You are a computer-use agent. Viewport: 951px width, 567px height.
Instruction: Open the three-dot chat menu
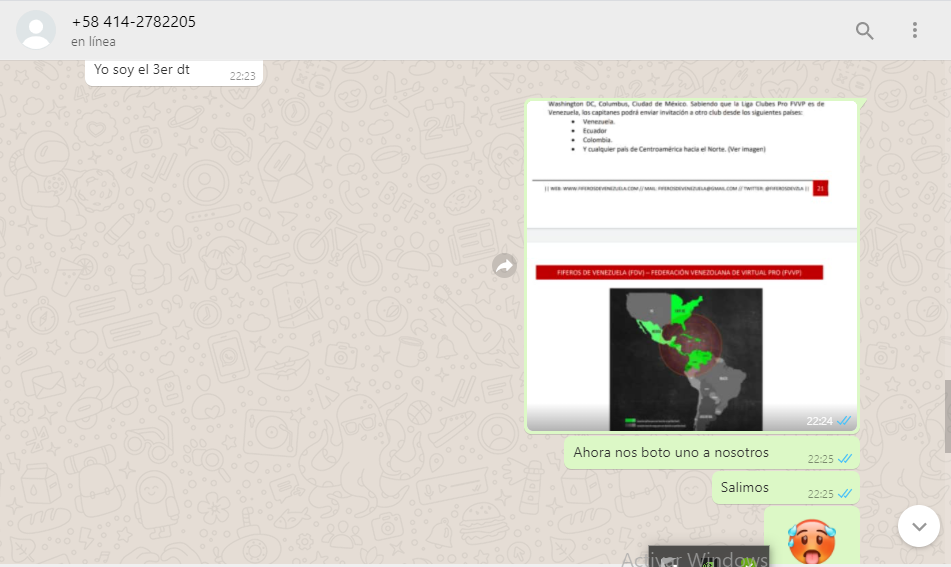click(915, 30)
